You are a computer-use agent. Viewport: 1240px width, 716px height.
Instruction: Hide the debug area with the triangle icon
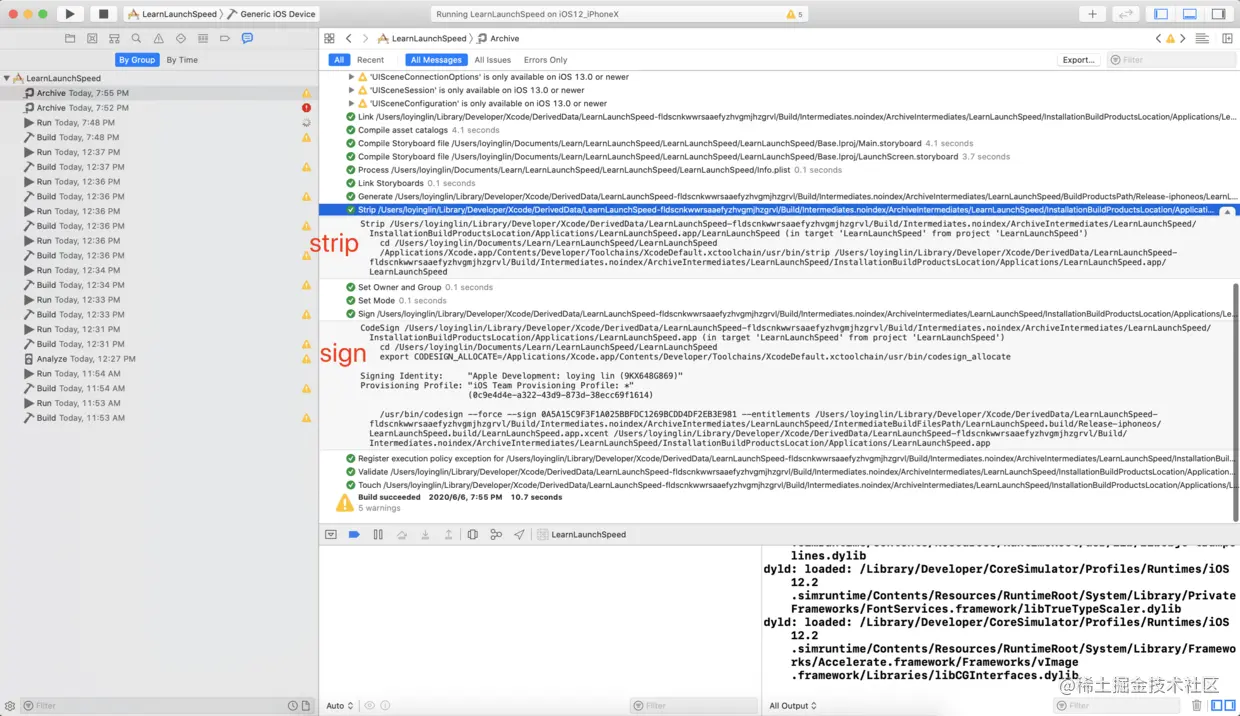coord(331,535)
